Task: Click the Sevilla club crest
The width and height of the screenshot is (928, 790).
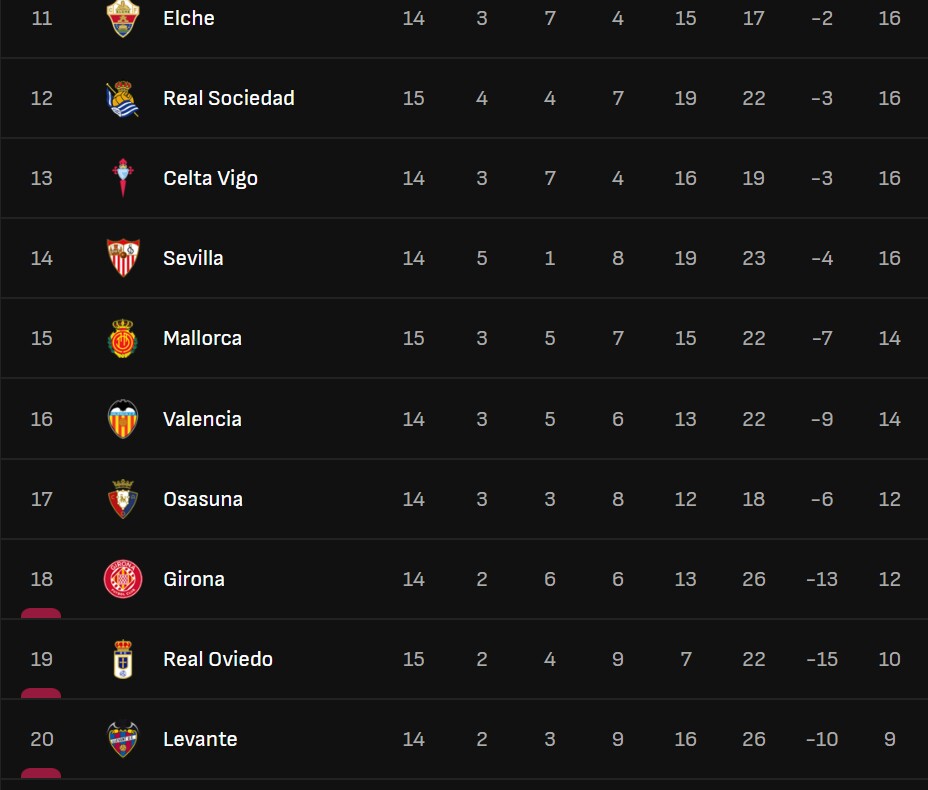Action: (x=123, y=258)
